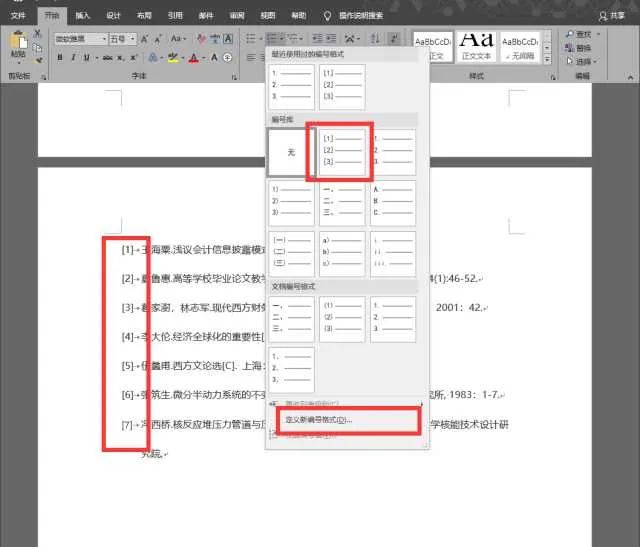The height and width of the screenshot is (547, 640).
Task: Toggle underline formatting
Action: point(87,58)
